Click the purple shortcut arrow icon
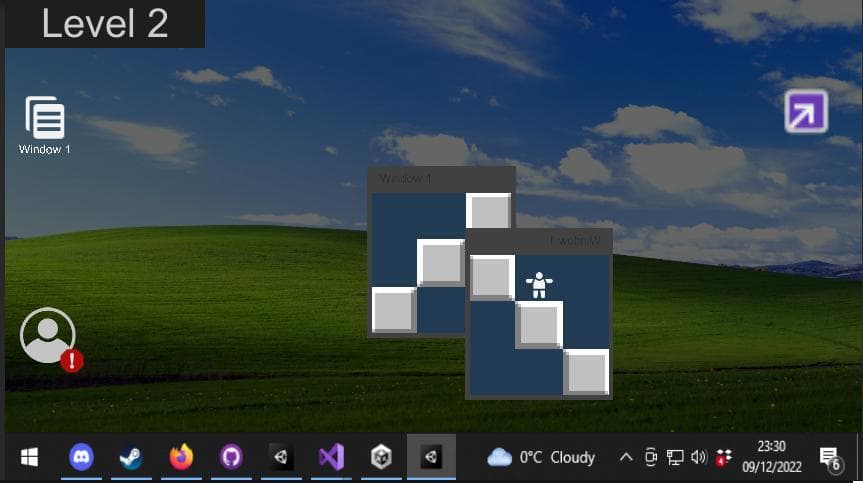This screenshot has height=483, width=863. pos(806,111)
